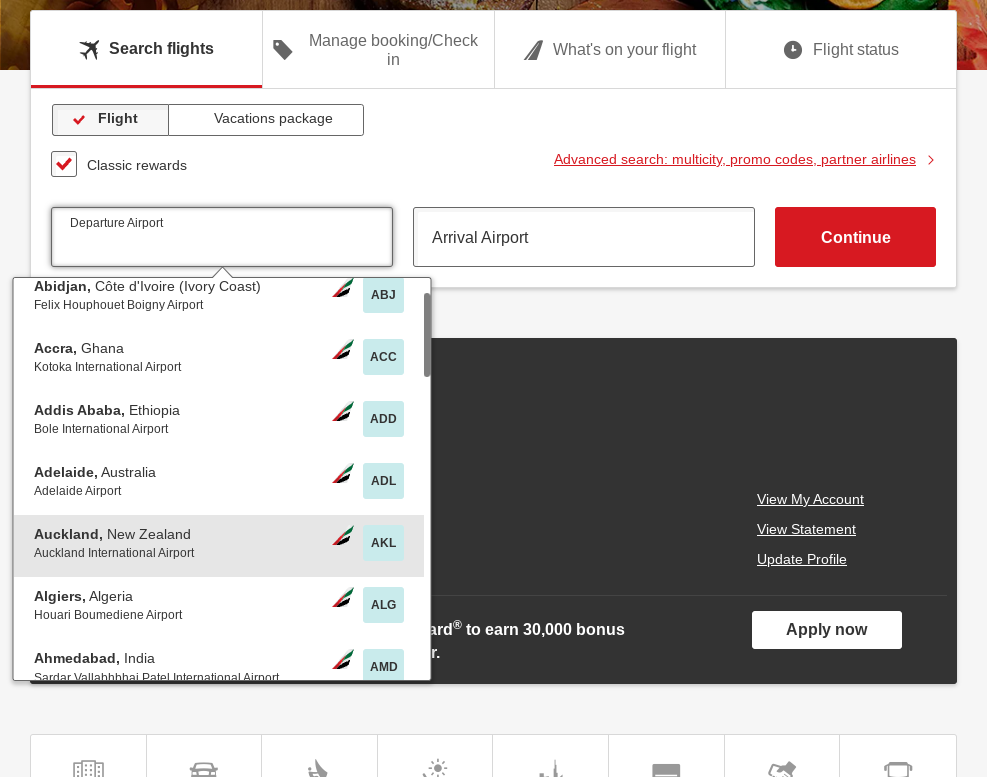The image size is (987, 777).
Task: Click the ABJ airport code badge
Action: pos(383,295)
